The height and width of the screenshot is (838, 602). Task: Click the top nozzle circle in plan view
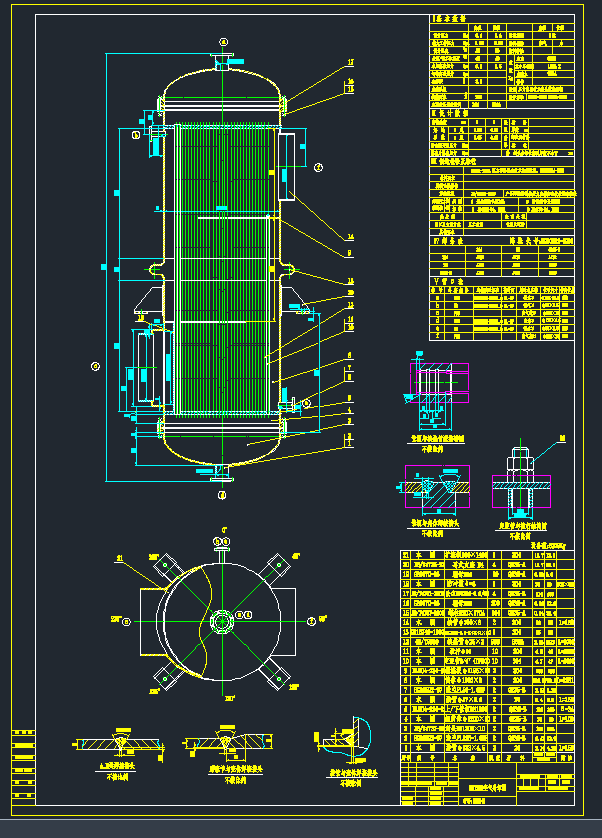tap(222, 541)
